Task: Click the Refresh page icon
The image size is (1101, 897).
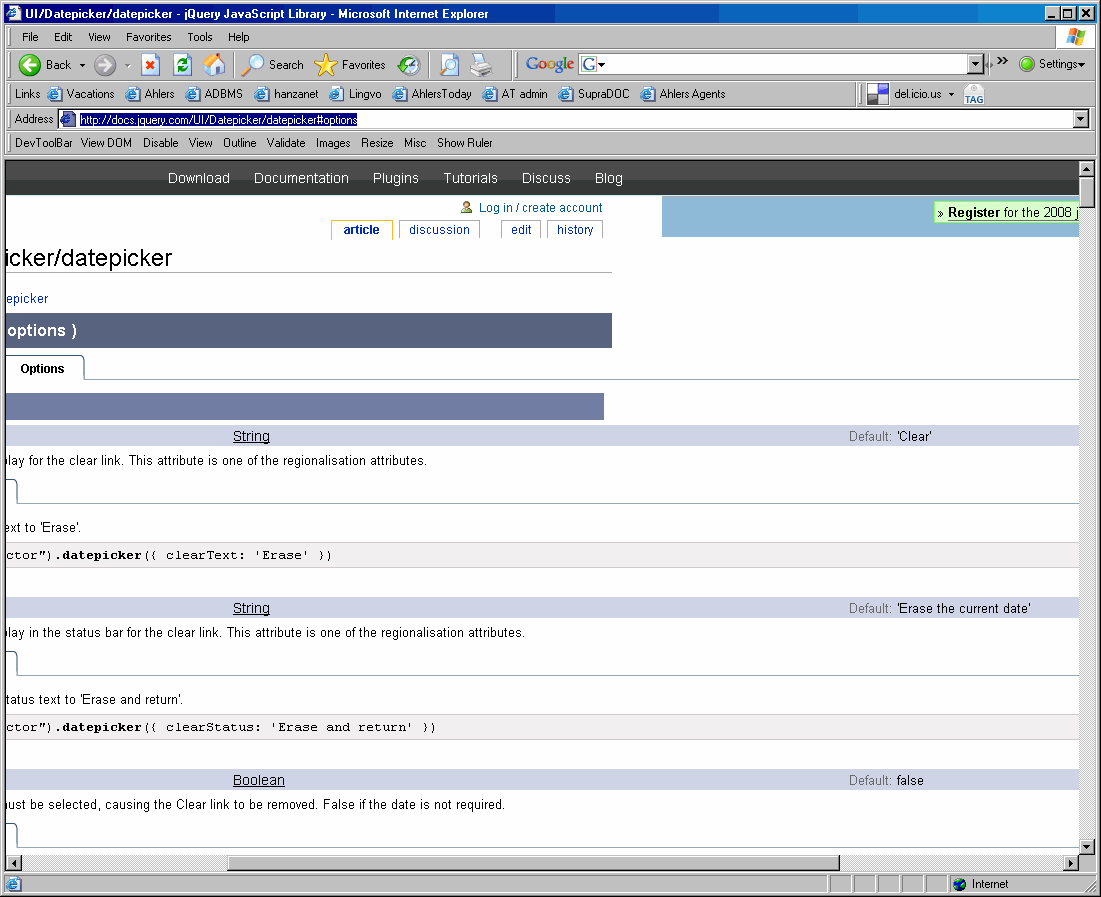Action: click(182, 65)
